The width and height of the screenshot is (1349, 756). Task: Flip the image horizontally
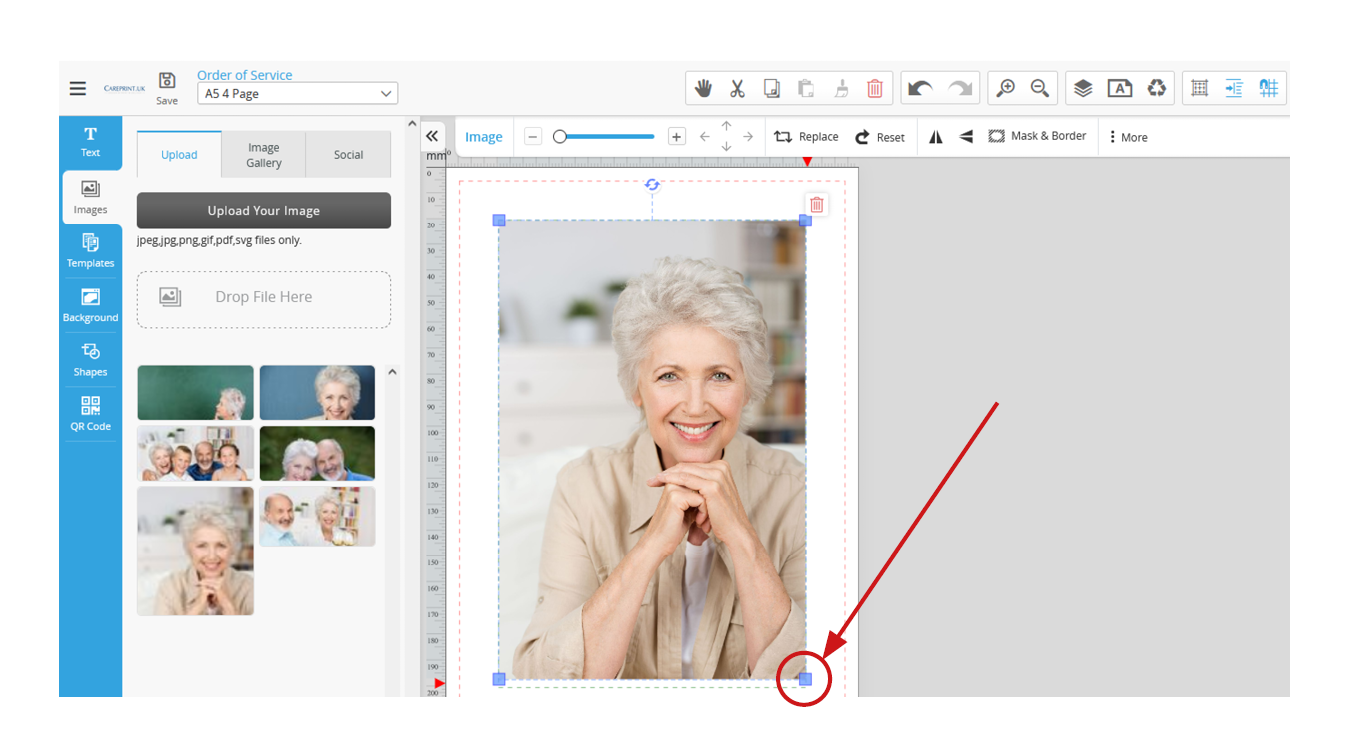coord(936,137)
